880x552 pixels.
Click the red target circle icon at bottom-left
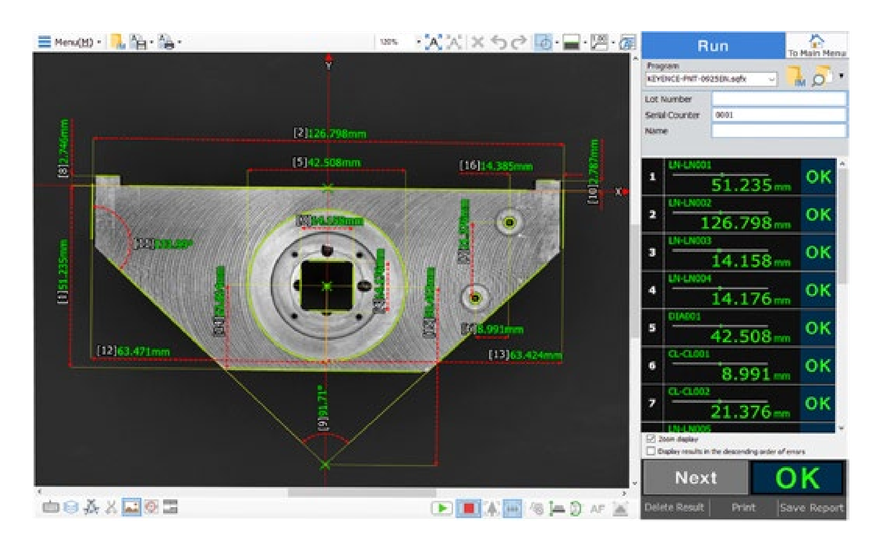(152, 507)
